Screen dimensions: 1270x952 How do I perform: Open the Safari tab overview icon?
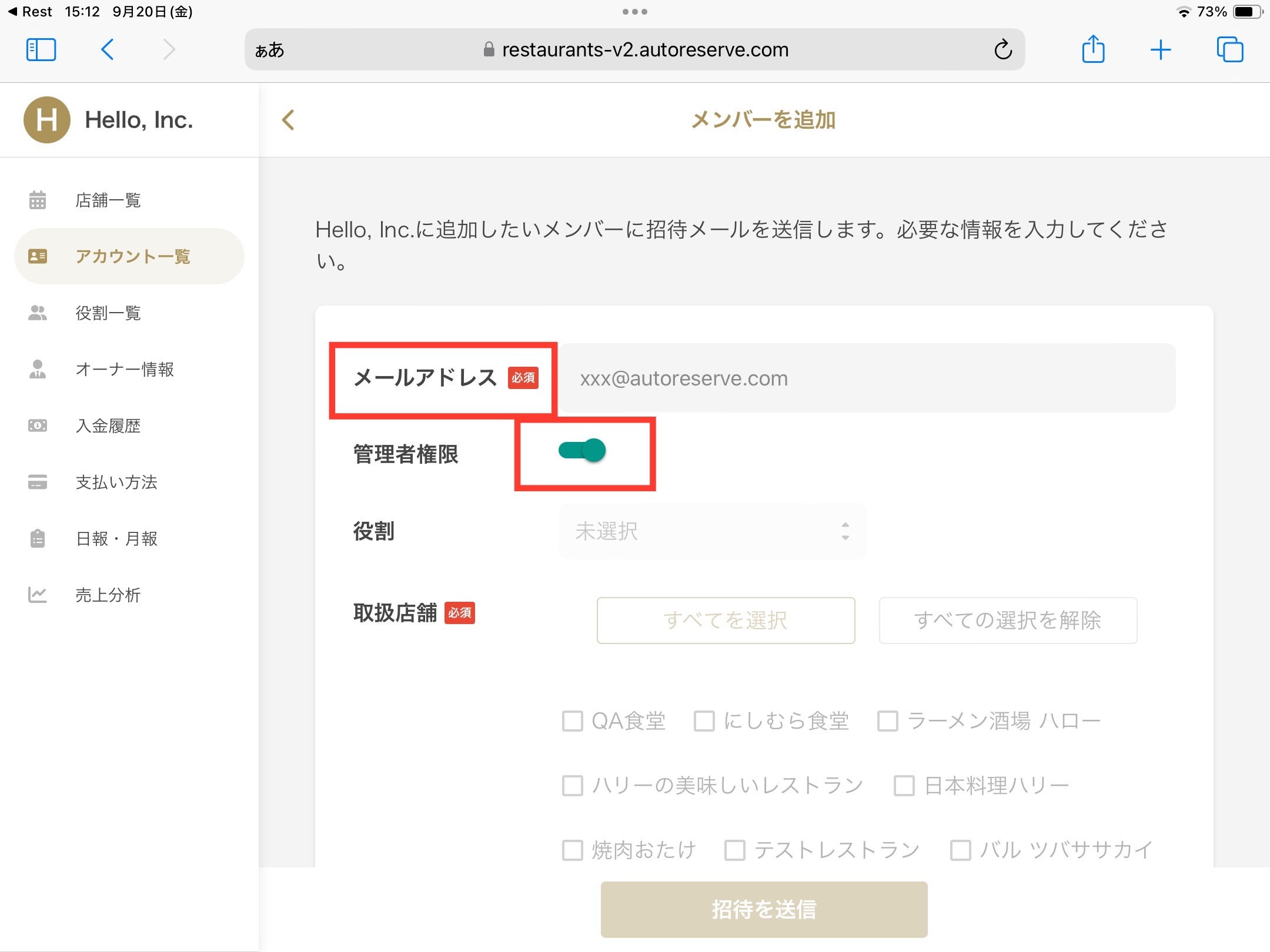(1229, 49)
